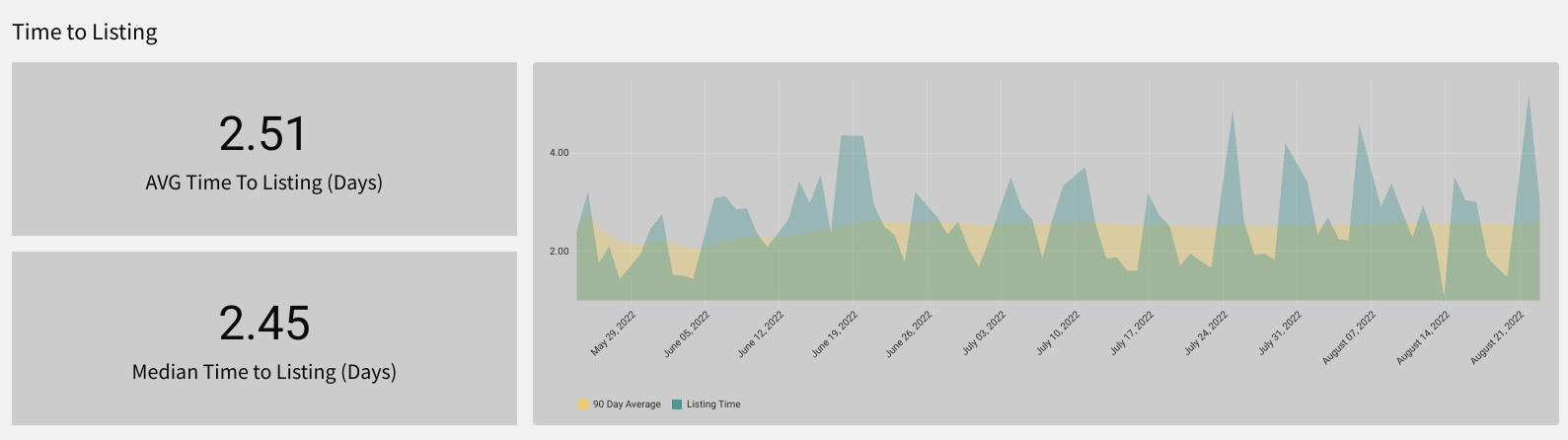Click the tallest Listing Time peak at chart's right end
Viewport: 1568px width, 440px height.
point(1529,97)
